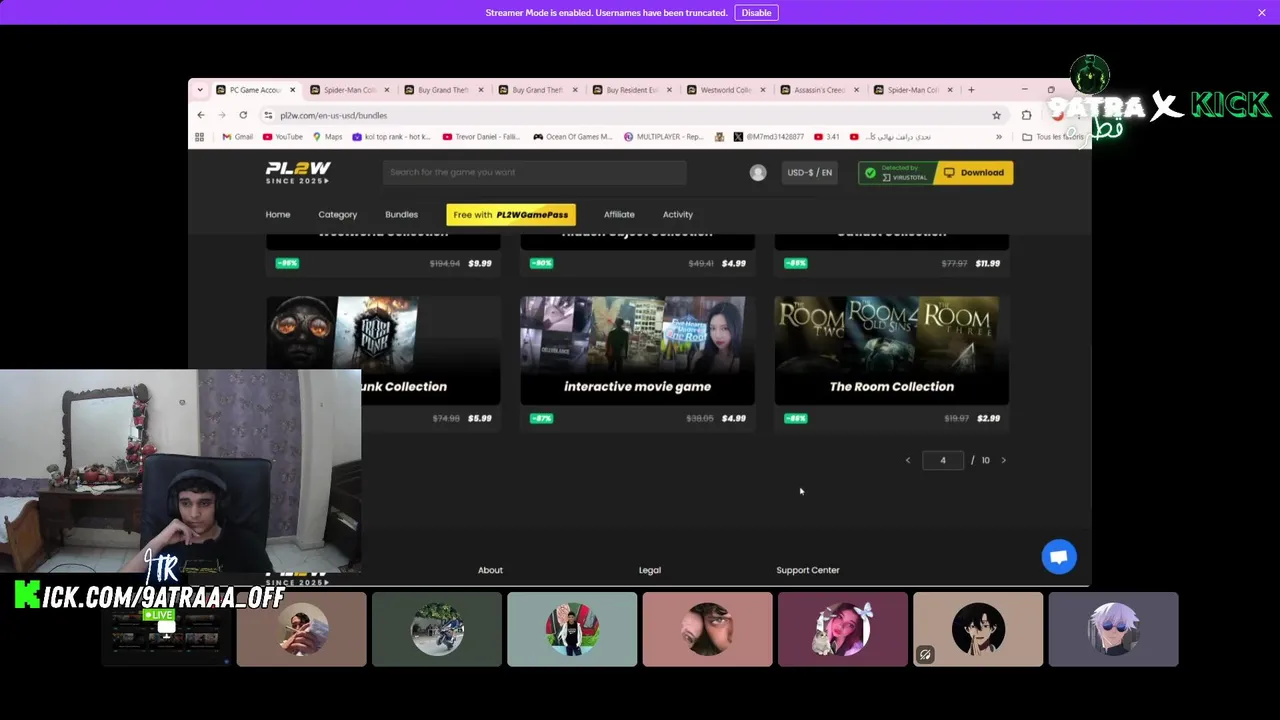Show hidden bookmarks overflow chevron

(x=999, y=137)
